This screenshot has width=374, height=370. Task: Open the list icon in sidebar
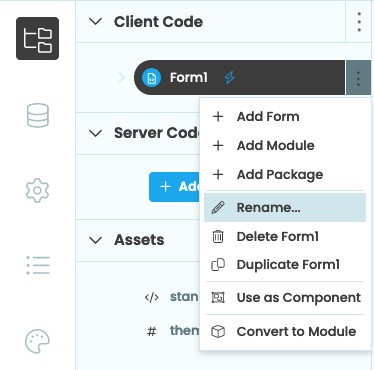[38, 265]
